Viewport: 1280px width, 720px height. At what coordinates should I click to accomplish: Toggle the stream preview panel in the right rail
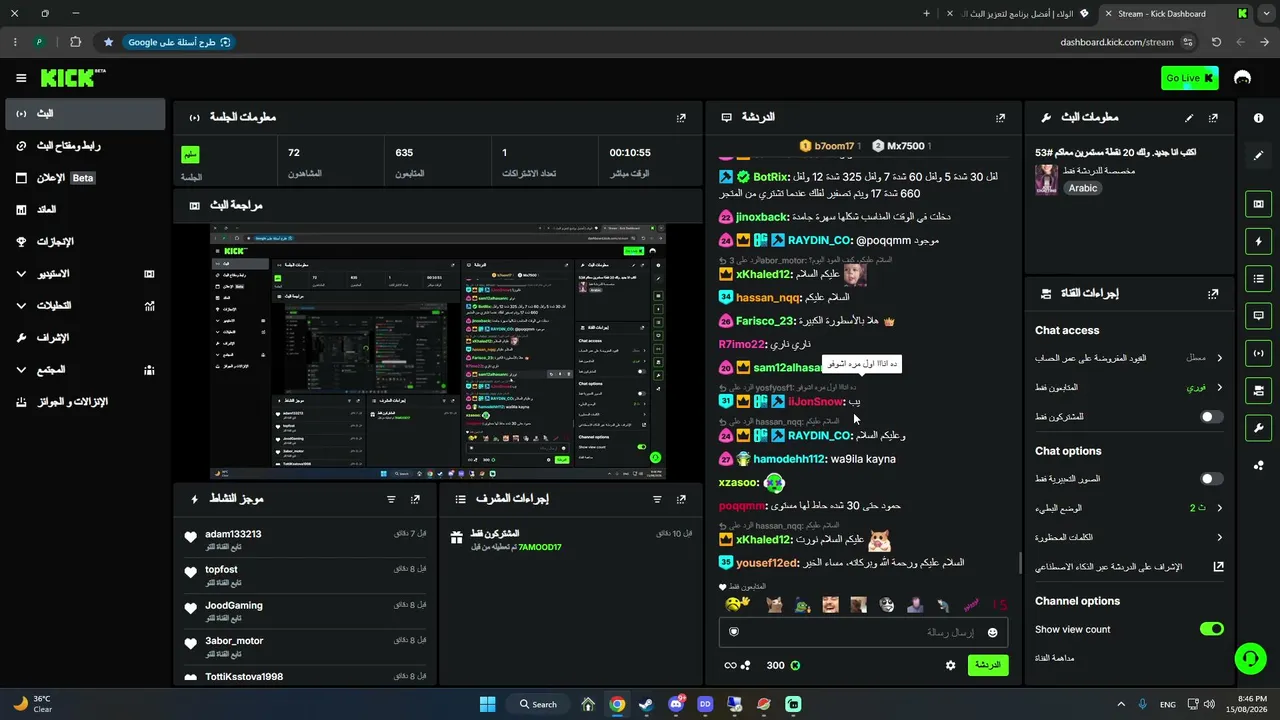click(1258, 204)
